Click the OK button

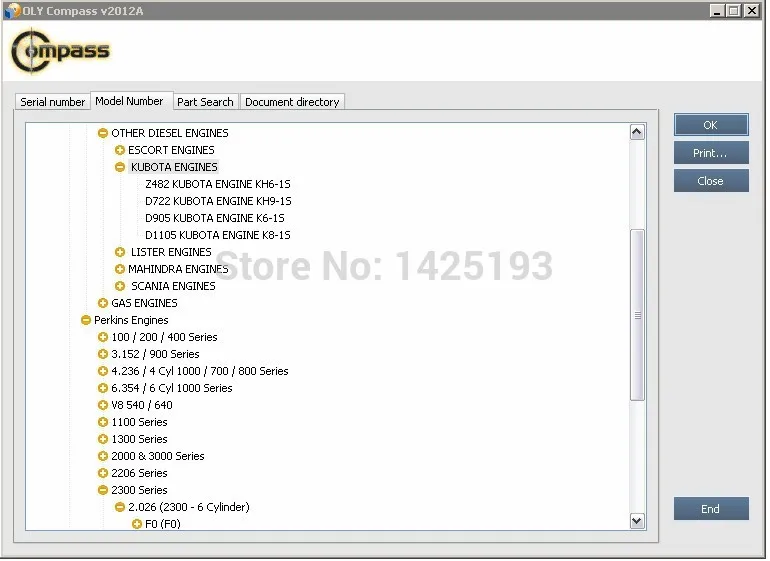711,125
